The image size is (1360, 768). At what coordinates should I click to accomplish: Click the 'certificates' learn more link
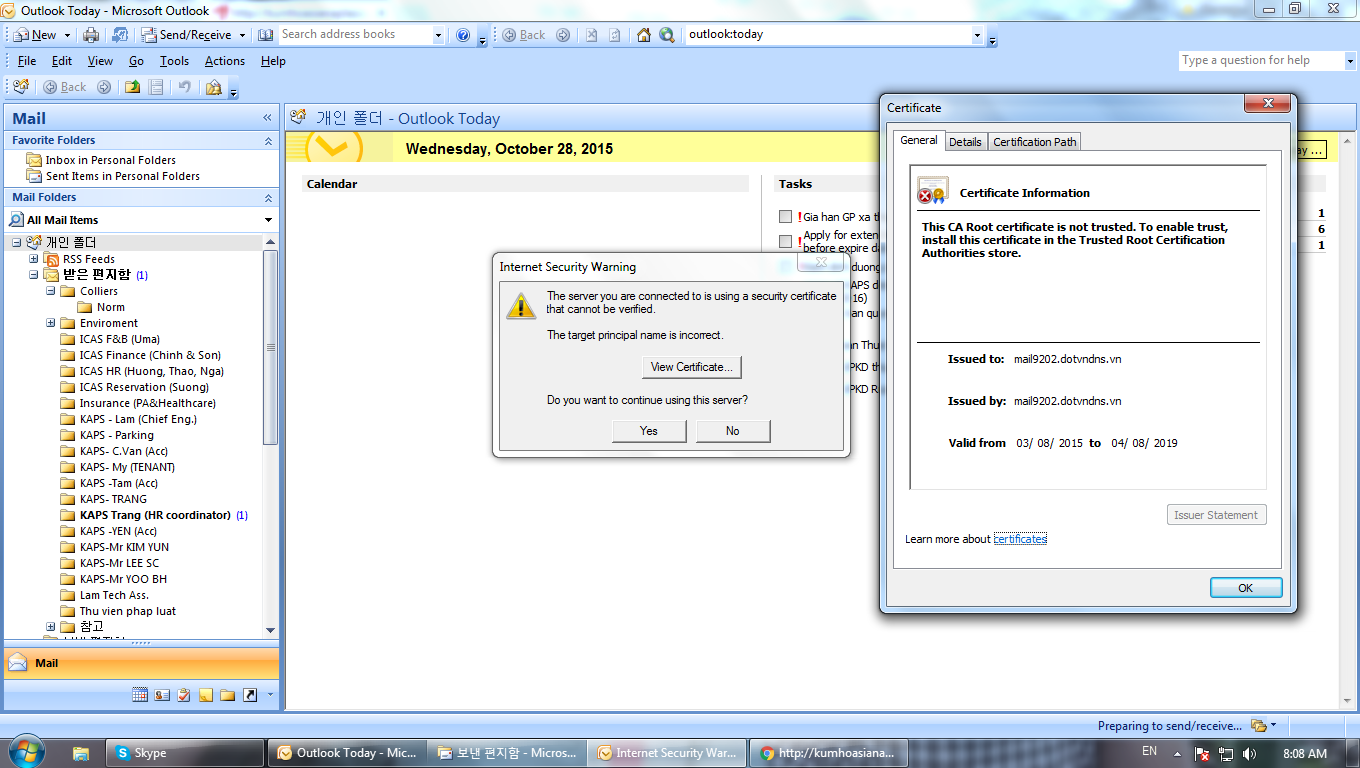[x=1020, y=539]
